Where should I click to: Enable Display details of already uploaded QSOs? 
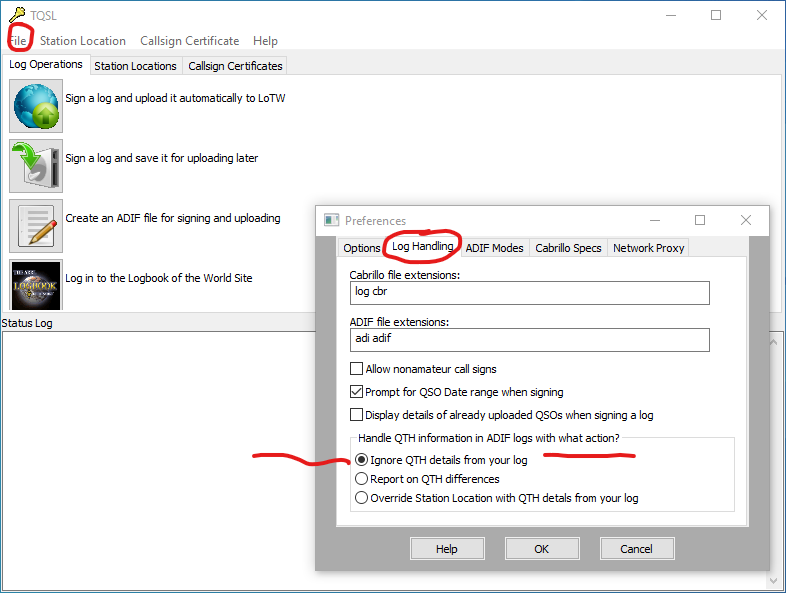pyautogui.click(x=356, y=415)
